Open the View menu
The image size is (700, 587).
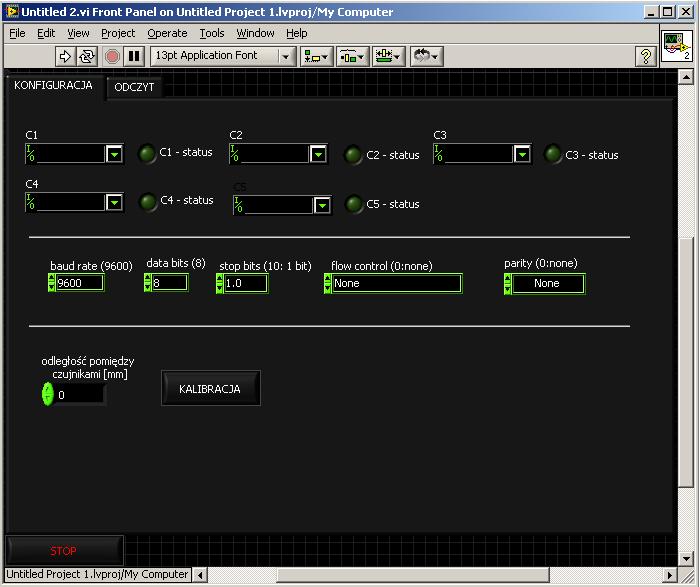tap(78, 33)
